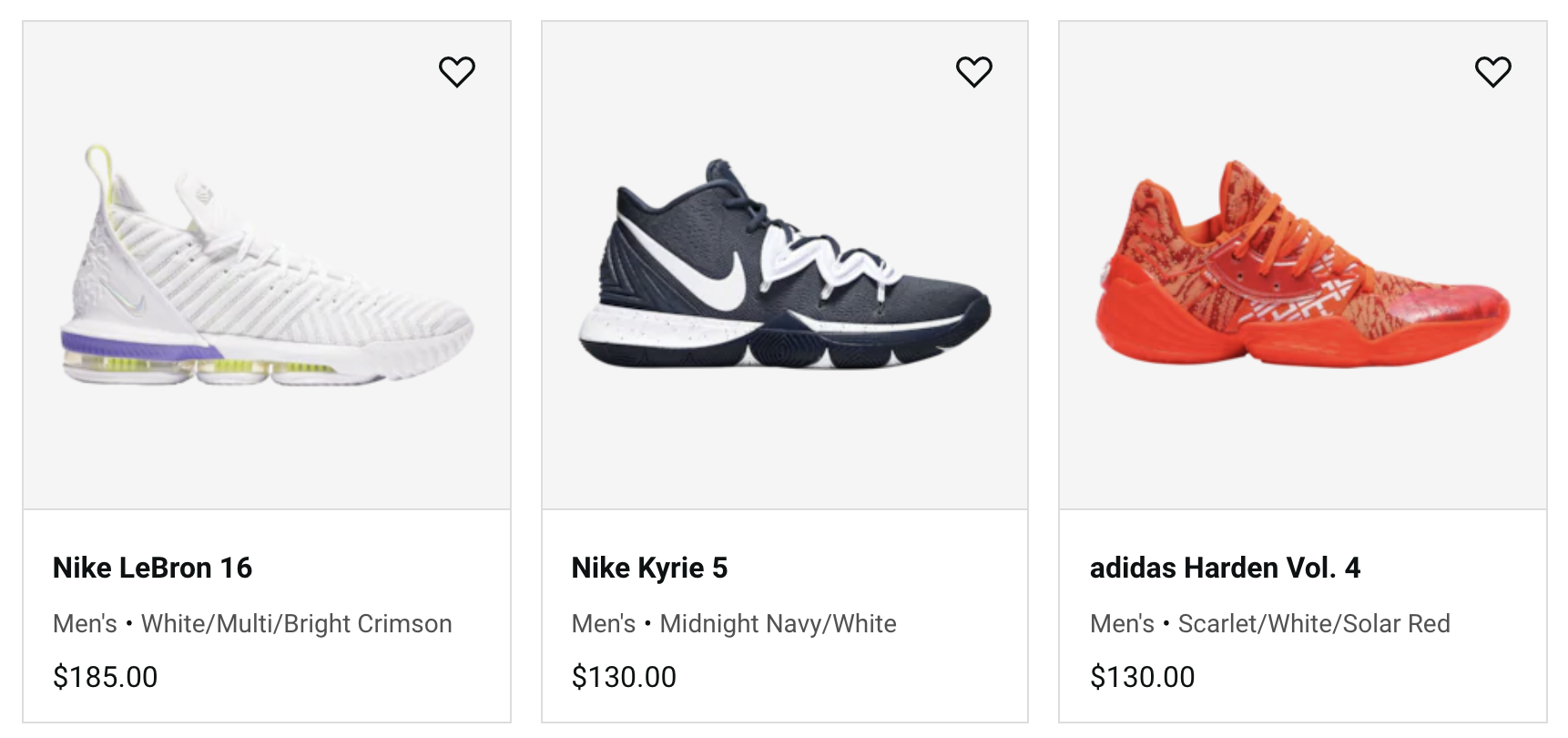1568x738 pixels.
Task: Select the $185.00 price label
Action: (104, 677)
